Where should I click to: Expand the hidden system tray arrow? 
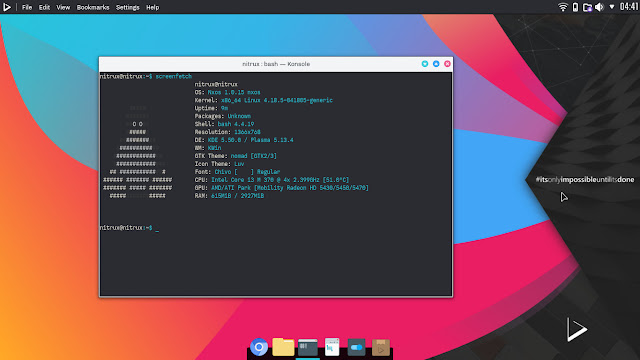tap(612, 7)
